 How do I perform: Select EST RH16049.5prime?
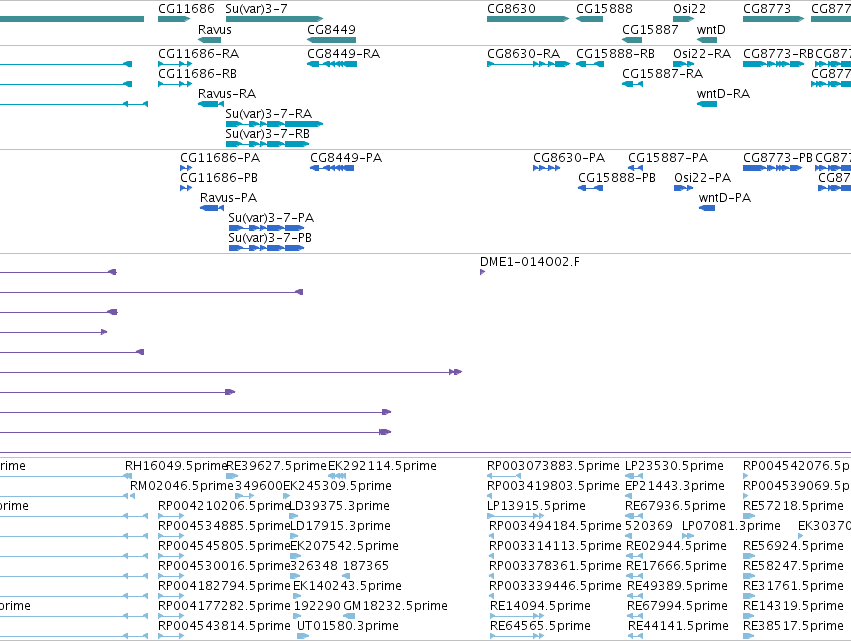tap(176, 466)
